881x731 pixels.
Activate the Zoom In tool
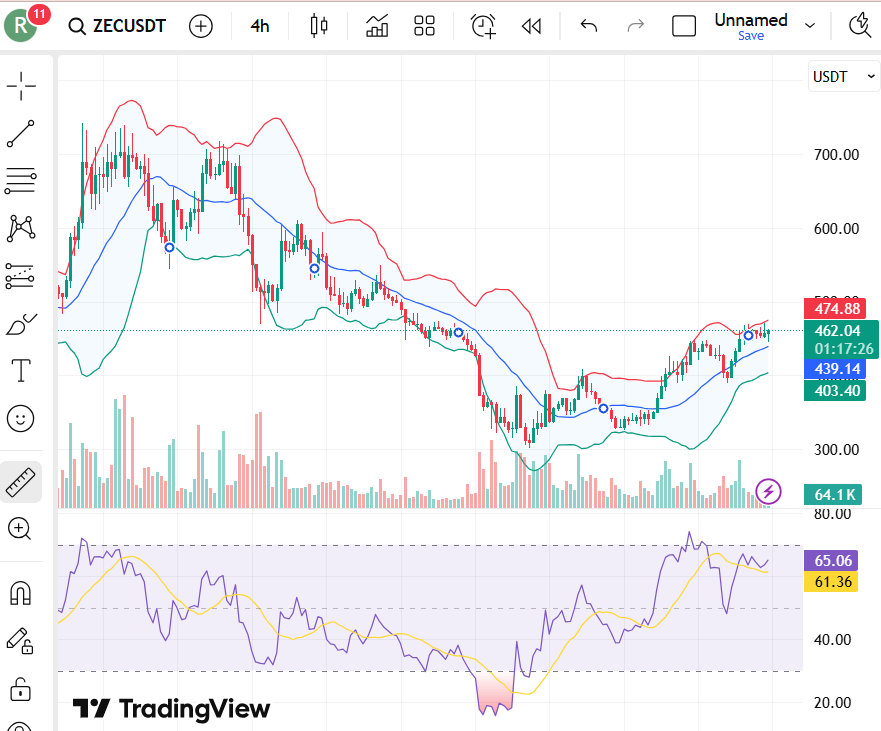pos(20,529)
